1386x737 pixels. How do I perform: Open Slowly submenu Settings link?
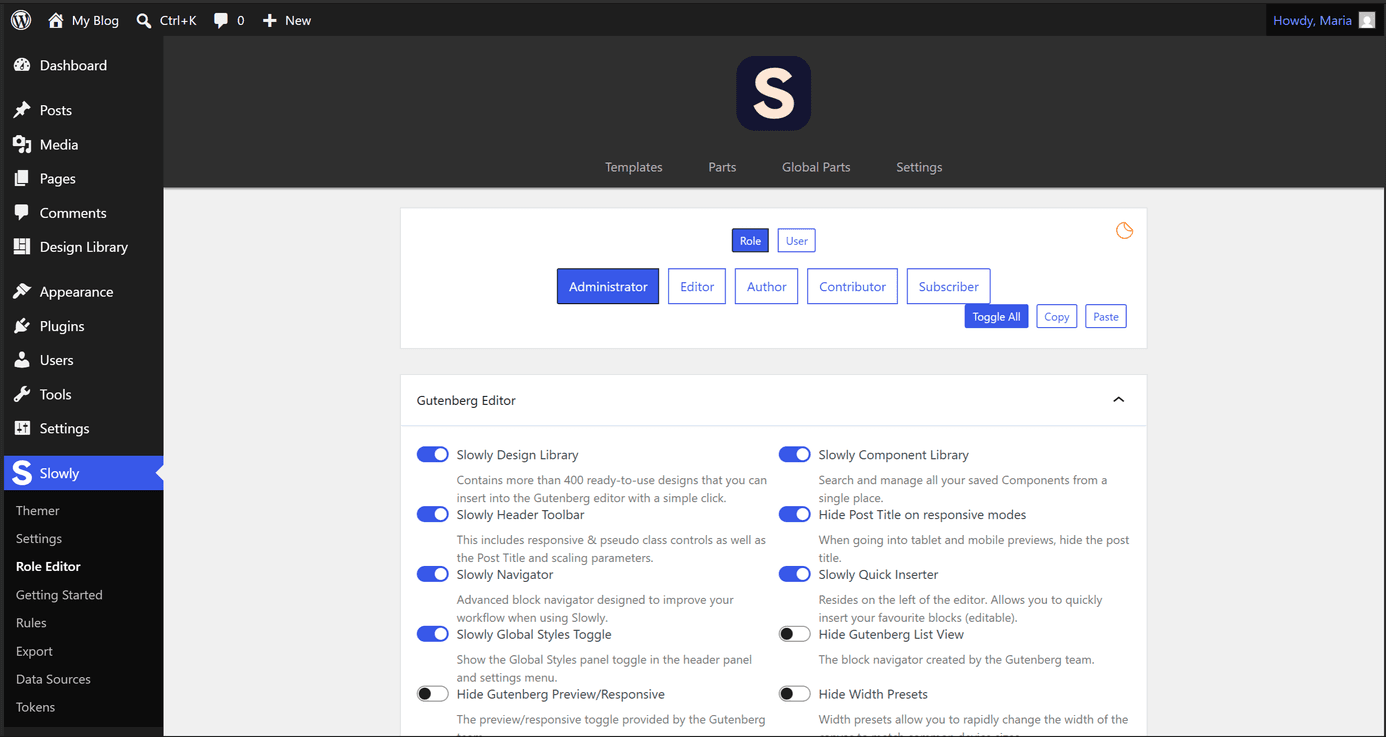(x=39, y=539)
